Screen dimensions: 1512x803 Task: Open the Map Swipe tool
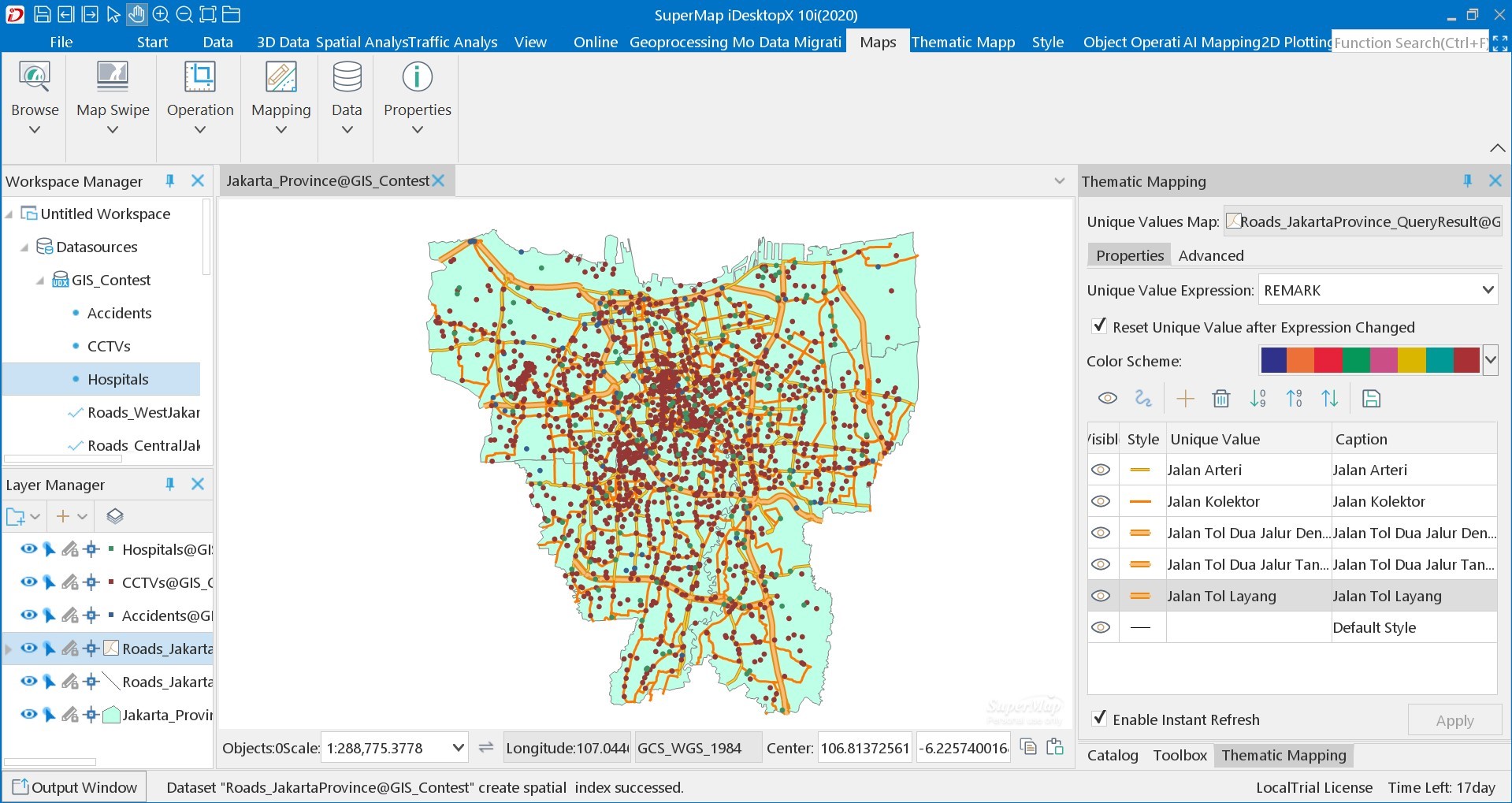tap(113, 99)
